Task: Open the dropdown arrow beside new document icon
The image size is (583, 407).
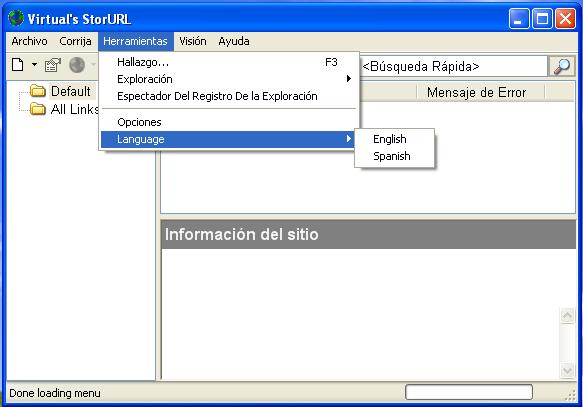Action: coord(34,65)
